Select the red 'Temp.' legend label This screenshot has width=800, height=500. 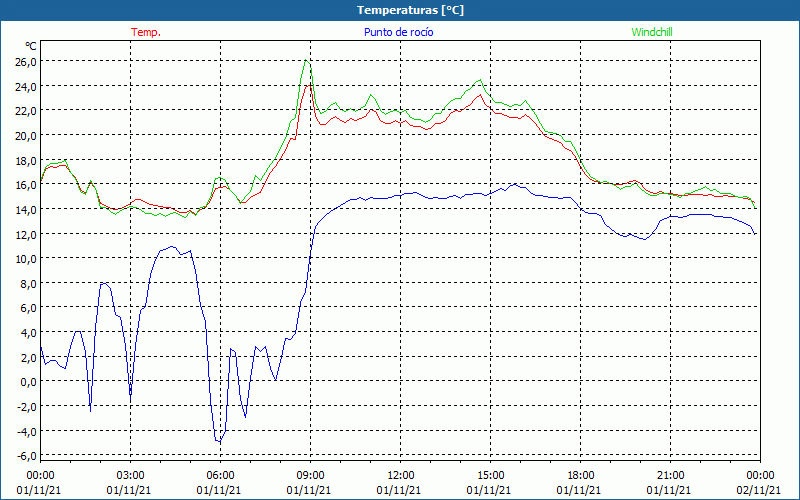click(x=146, y=32)
